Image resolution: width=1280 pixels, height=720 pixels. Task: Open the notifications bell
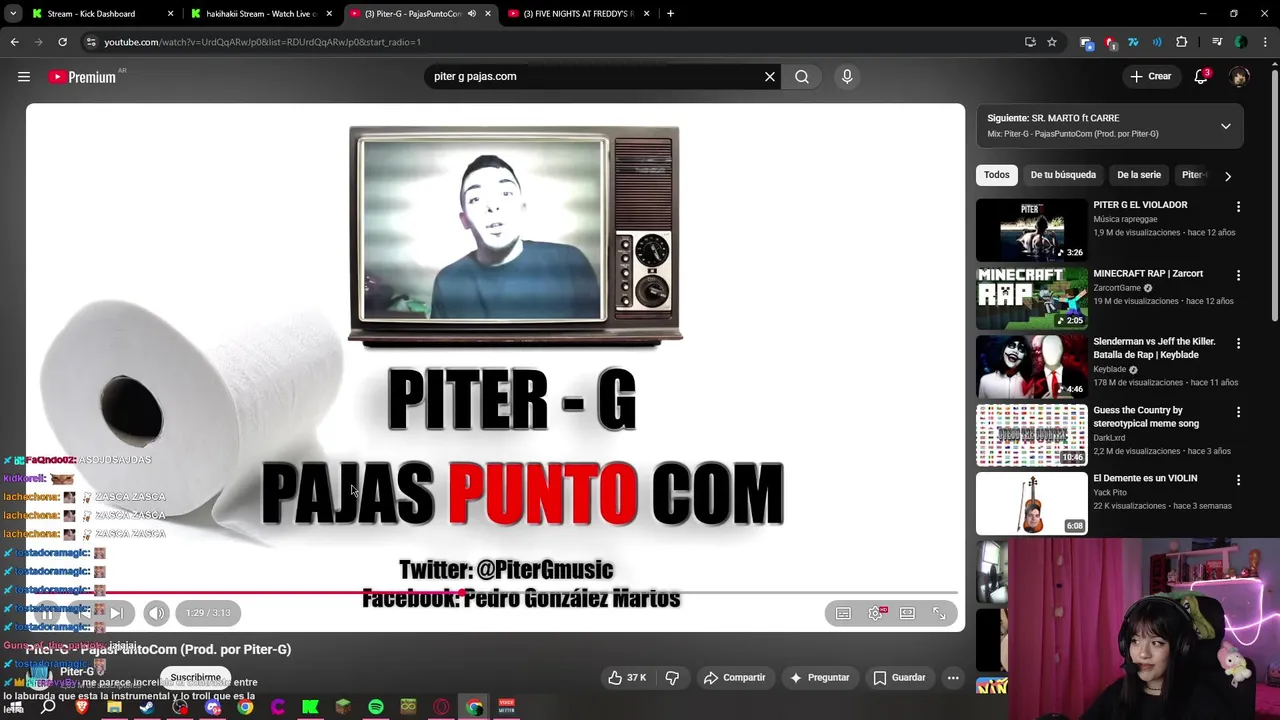[x=1201, y=77]
